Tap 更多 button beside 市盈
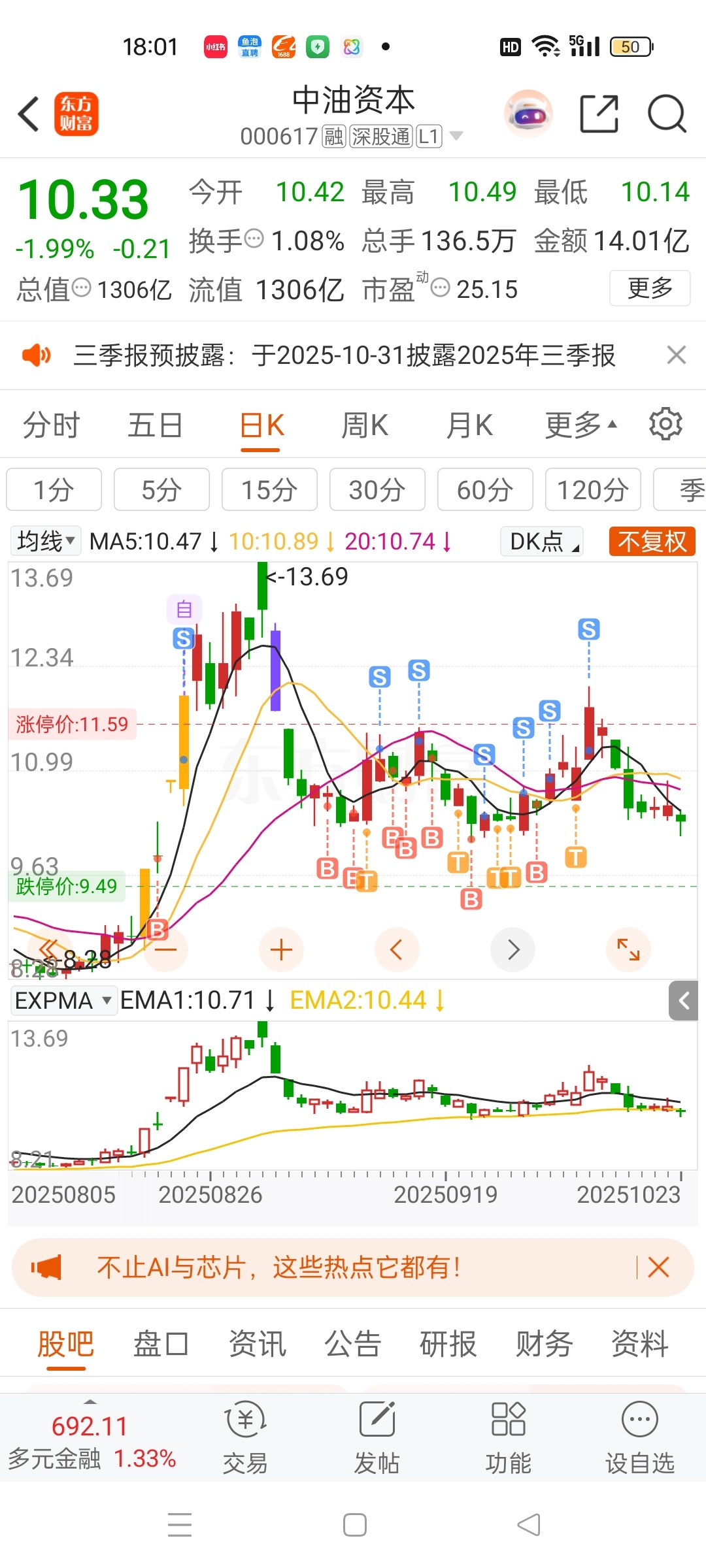 (650, 288)
